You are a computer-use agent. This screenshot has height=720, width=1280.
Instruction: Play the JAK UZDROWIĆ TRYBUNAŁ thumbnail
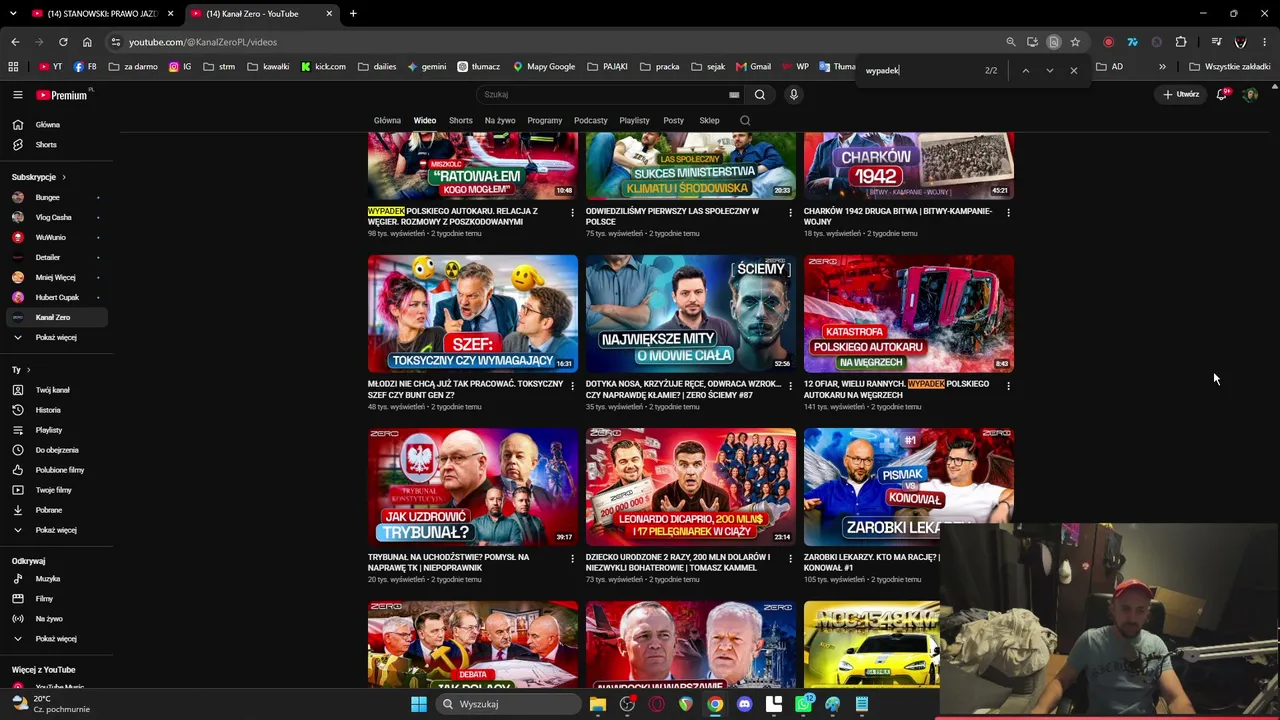tap(473, 487)
